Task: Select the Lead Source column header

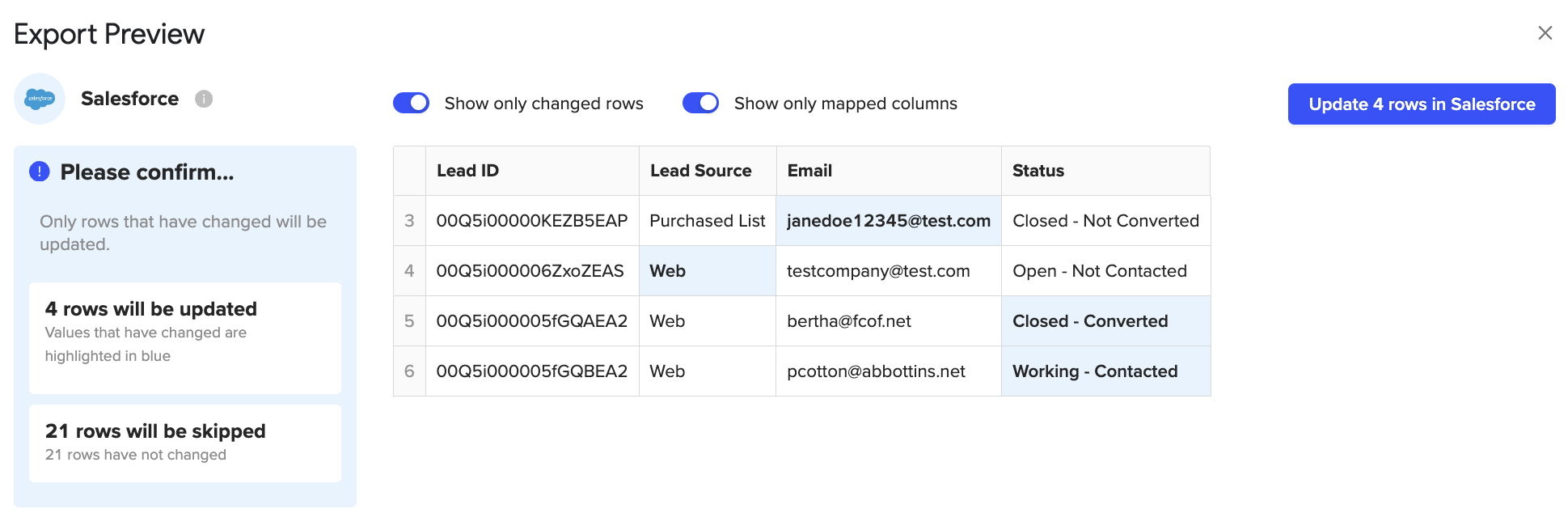Action: click(x=708, y=171)
